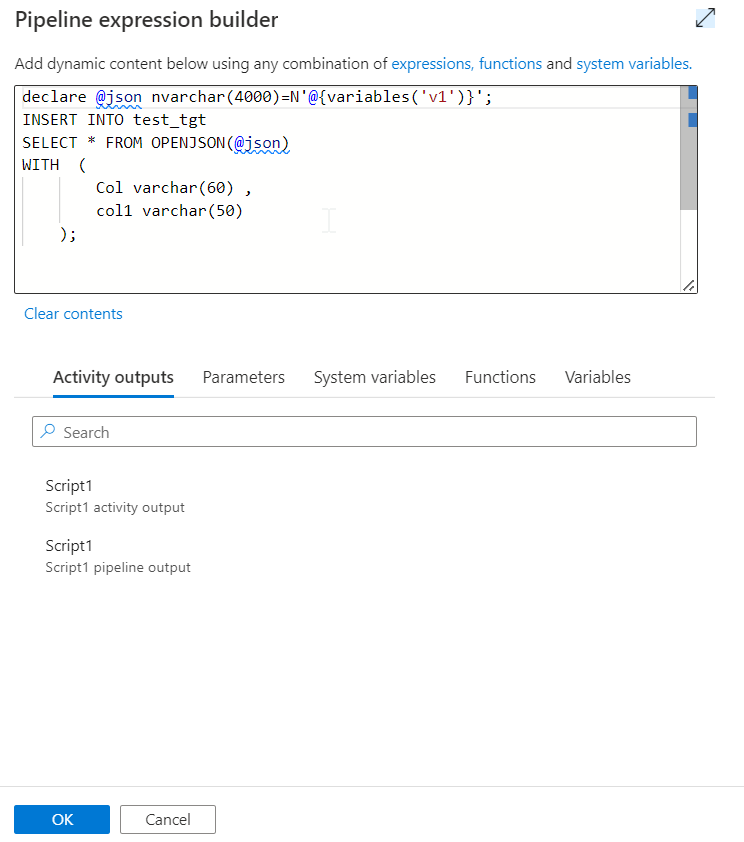
Task: Click Clear contents link
Action: point(73,314)
